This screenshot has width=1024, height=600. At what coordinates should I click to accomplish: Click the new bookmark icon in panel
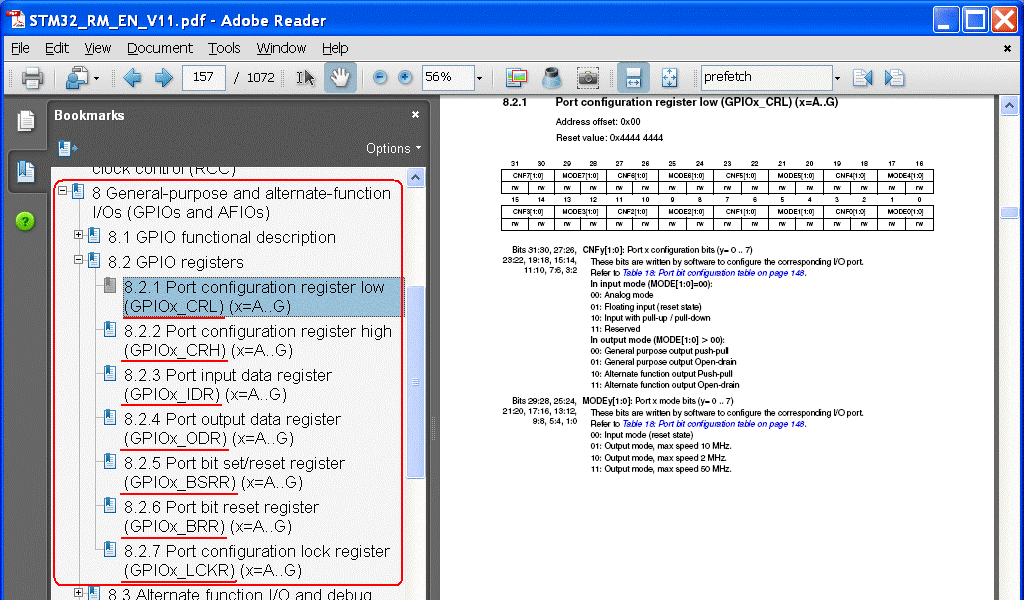(67, 149)
